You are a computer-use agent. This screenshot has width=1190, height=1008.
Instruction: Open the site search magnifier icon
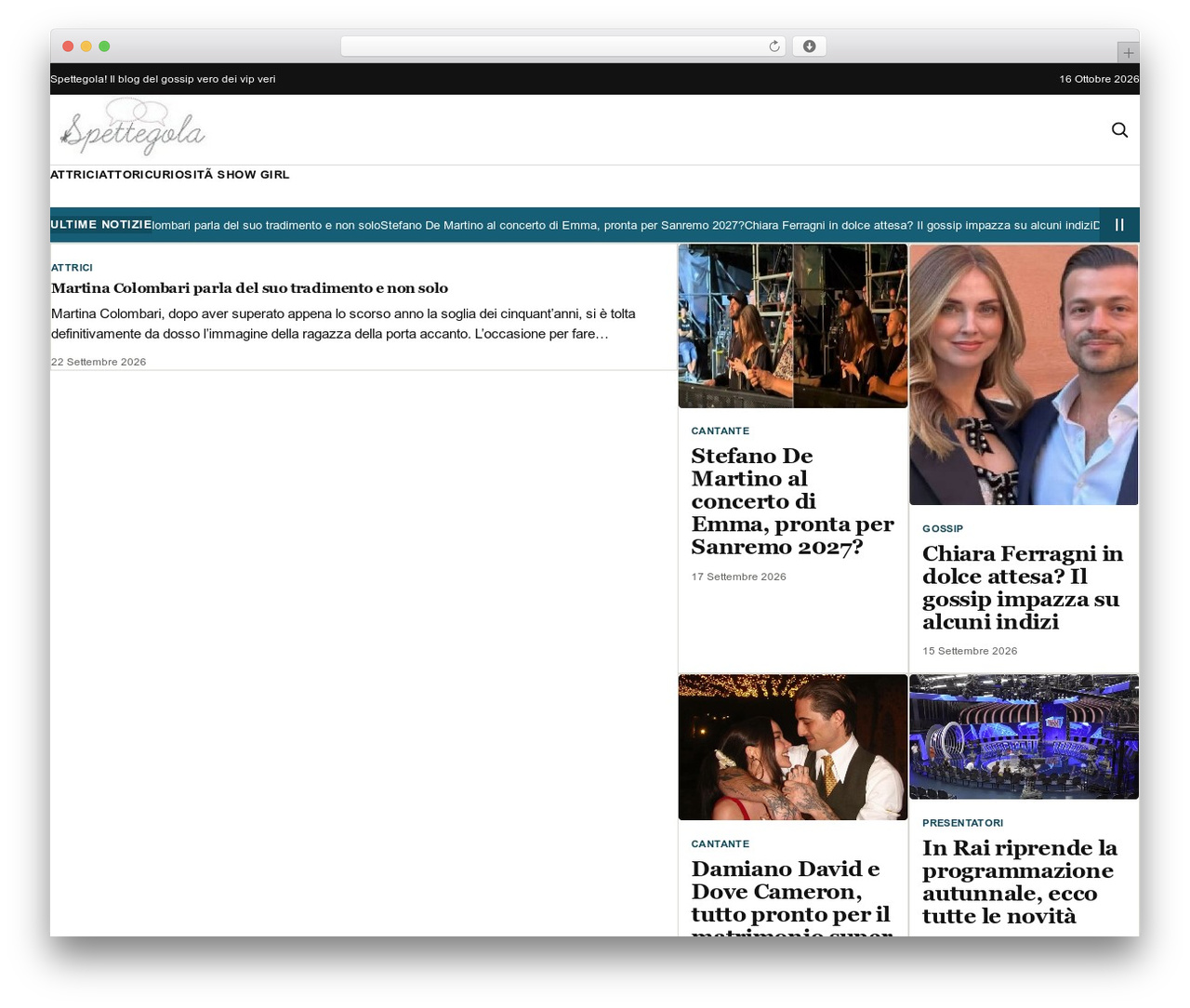click(x=1119, y=130)
